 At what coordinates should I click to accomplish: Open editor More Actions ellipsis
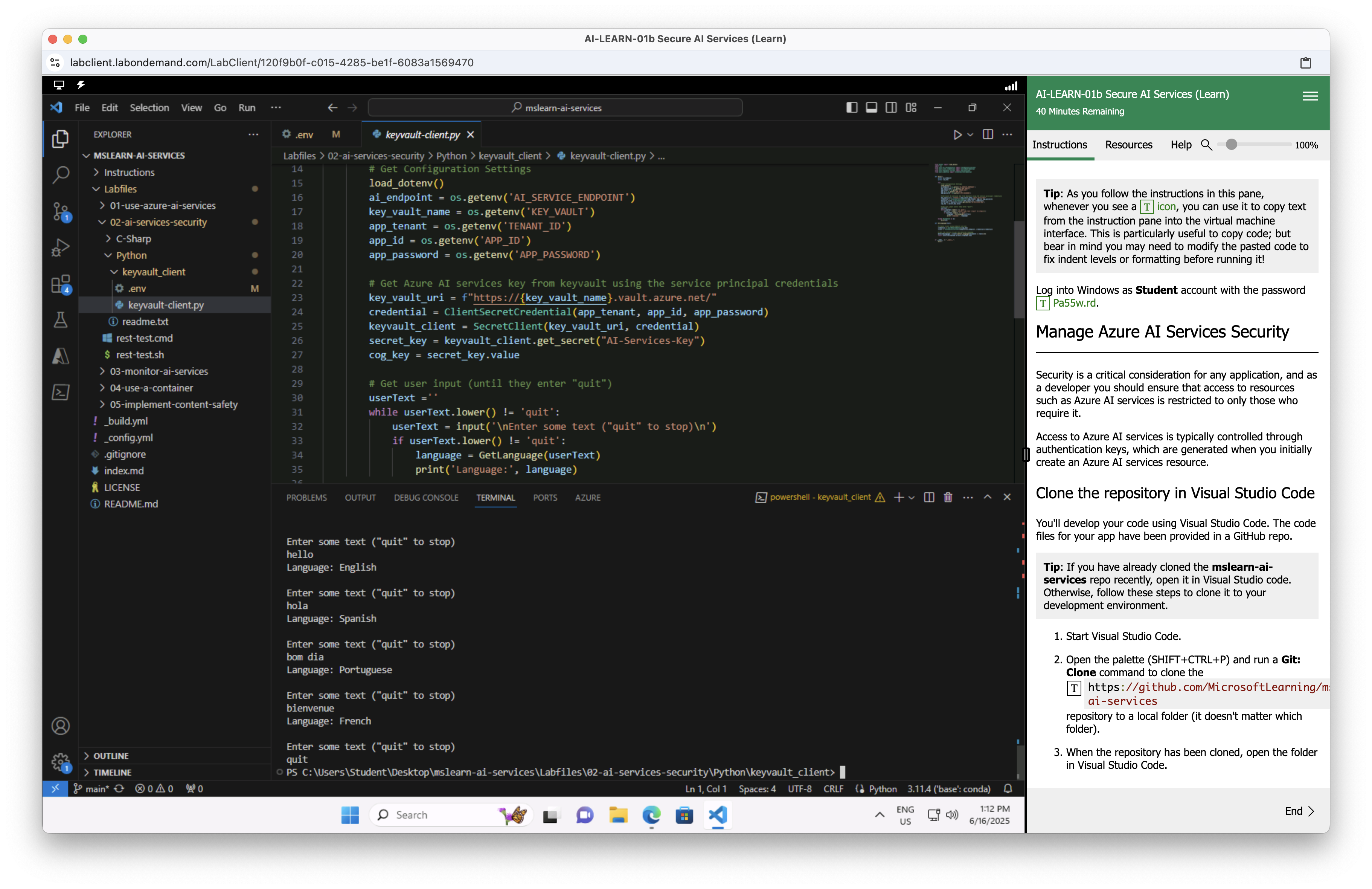[1007, 134]
